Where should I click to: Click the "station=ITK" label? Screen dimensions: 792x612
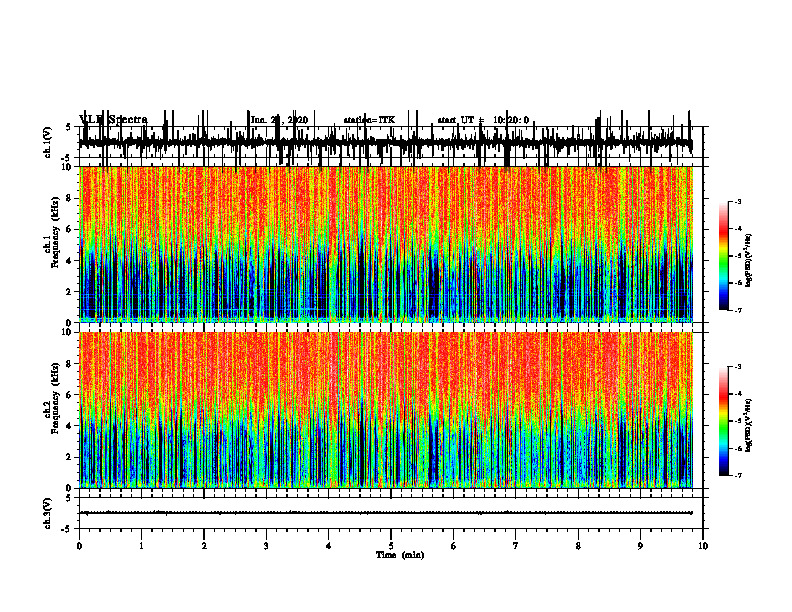(x=369, y=120)
